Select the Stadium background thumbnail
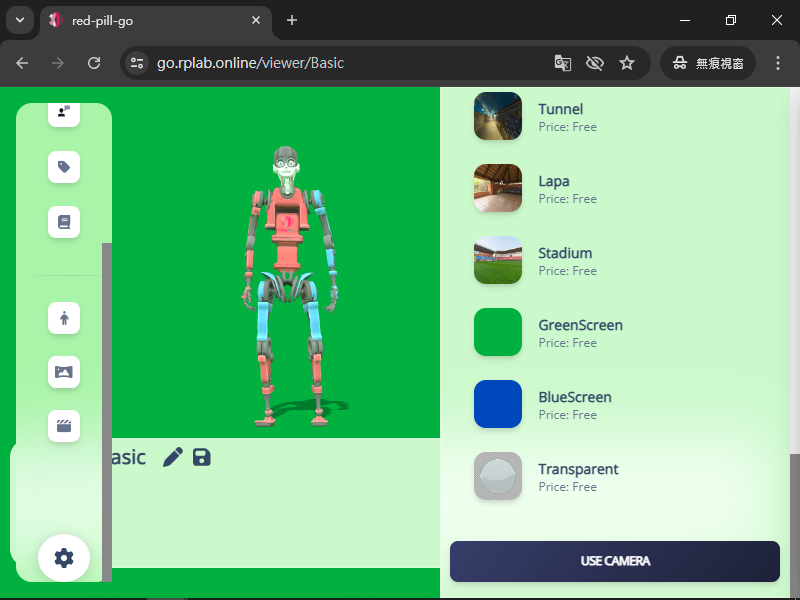Image resolution: width=800 pixels, height=600 pixels. (498, 260)
